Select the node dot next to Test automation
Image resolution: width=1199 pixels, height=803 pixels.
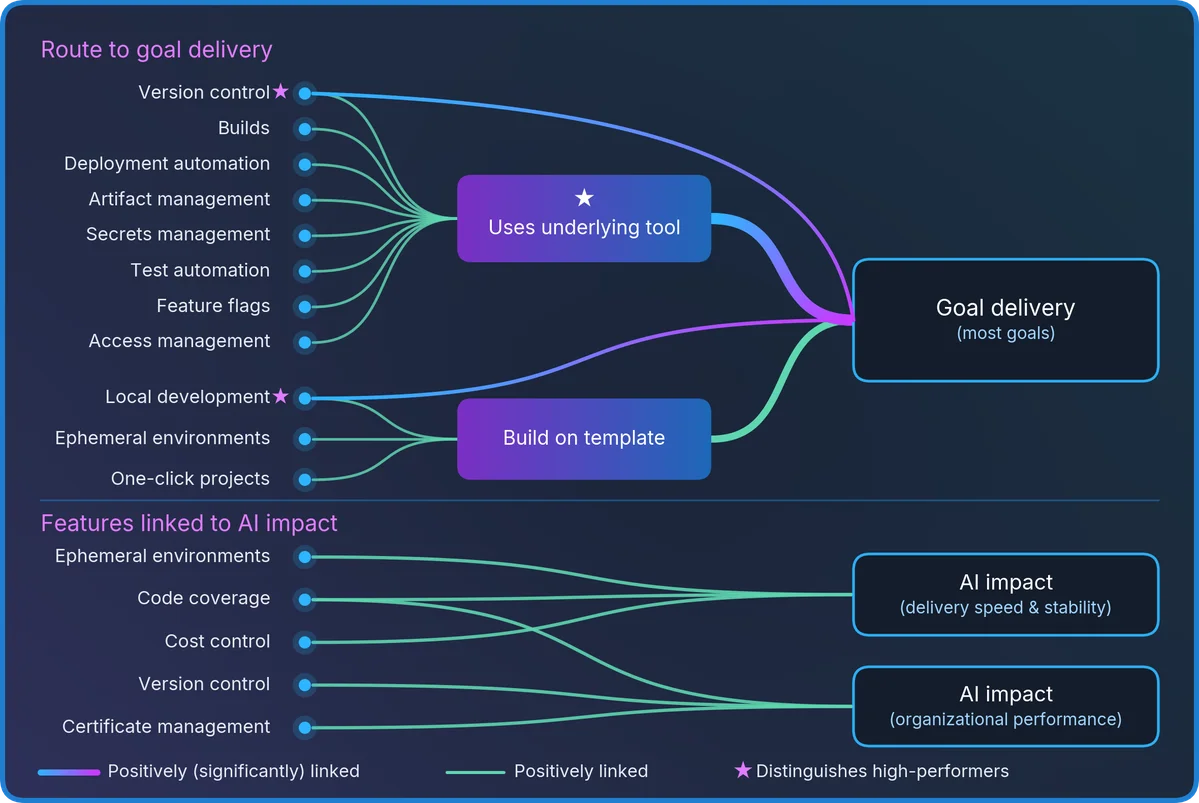click(x=304, y=271)
